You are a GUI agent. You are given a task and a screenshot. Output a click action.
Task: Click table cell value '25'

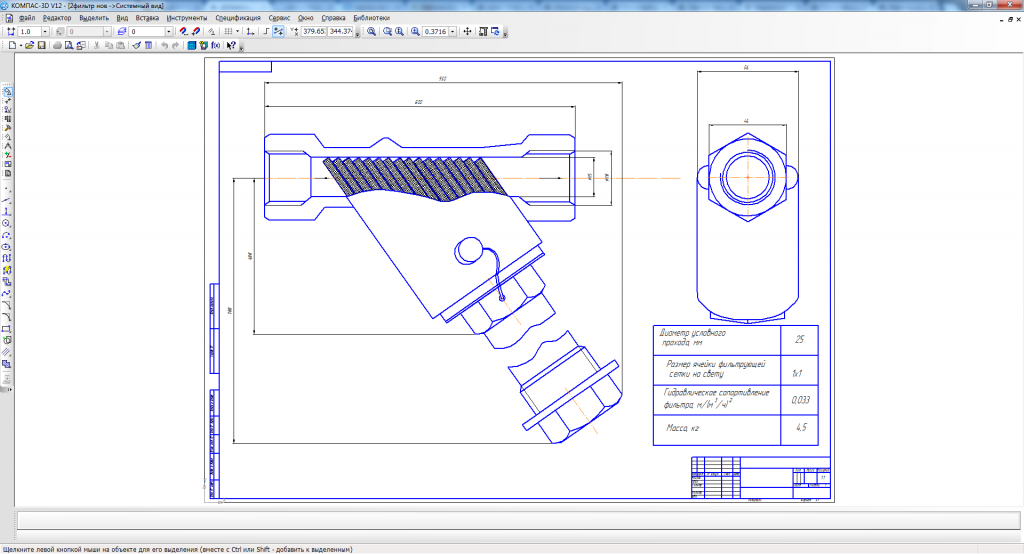coord(799,340)
